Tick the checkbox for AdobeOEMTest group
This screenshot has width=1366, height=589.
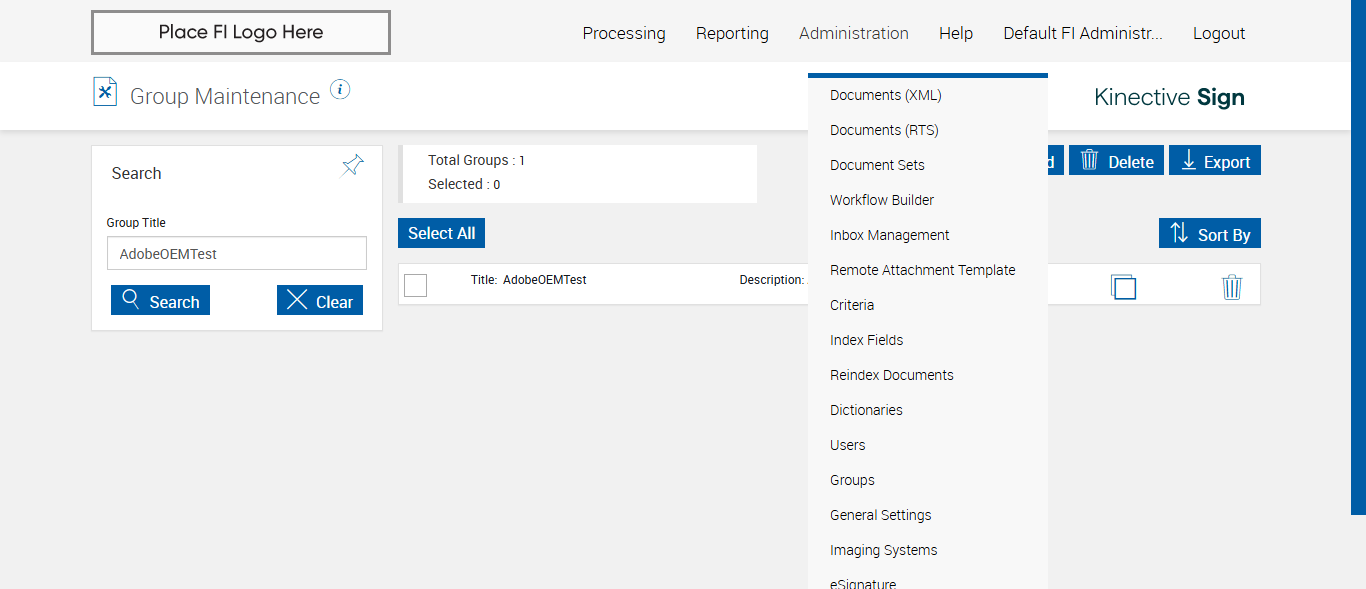[x=416, y=285]
